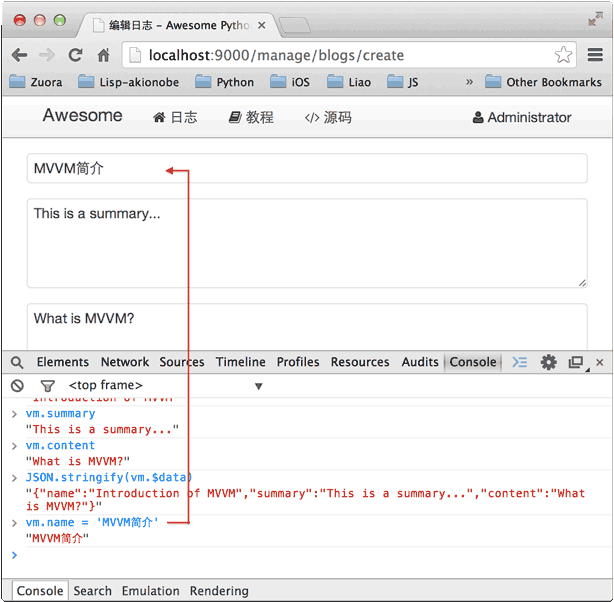Click the DevTools inspect element magnifier icon
Image resolution: width=614 pixels, height=602 pixels.
17,362
